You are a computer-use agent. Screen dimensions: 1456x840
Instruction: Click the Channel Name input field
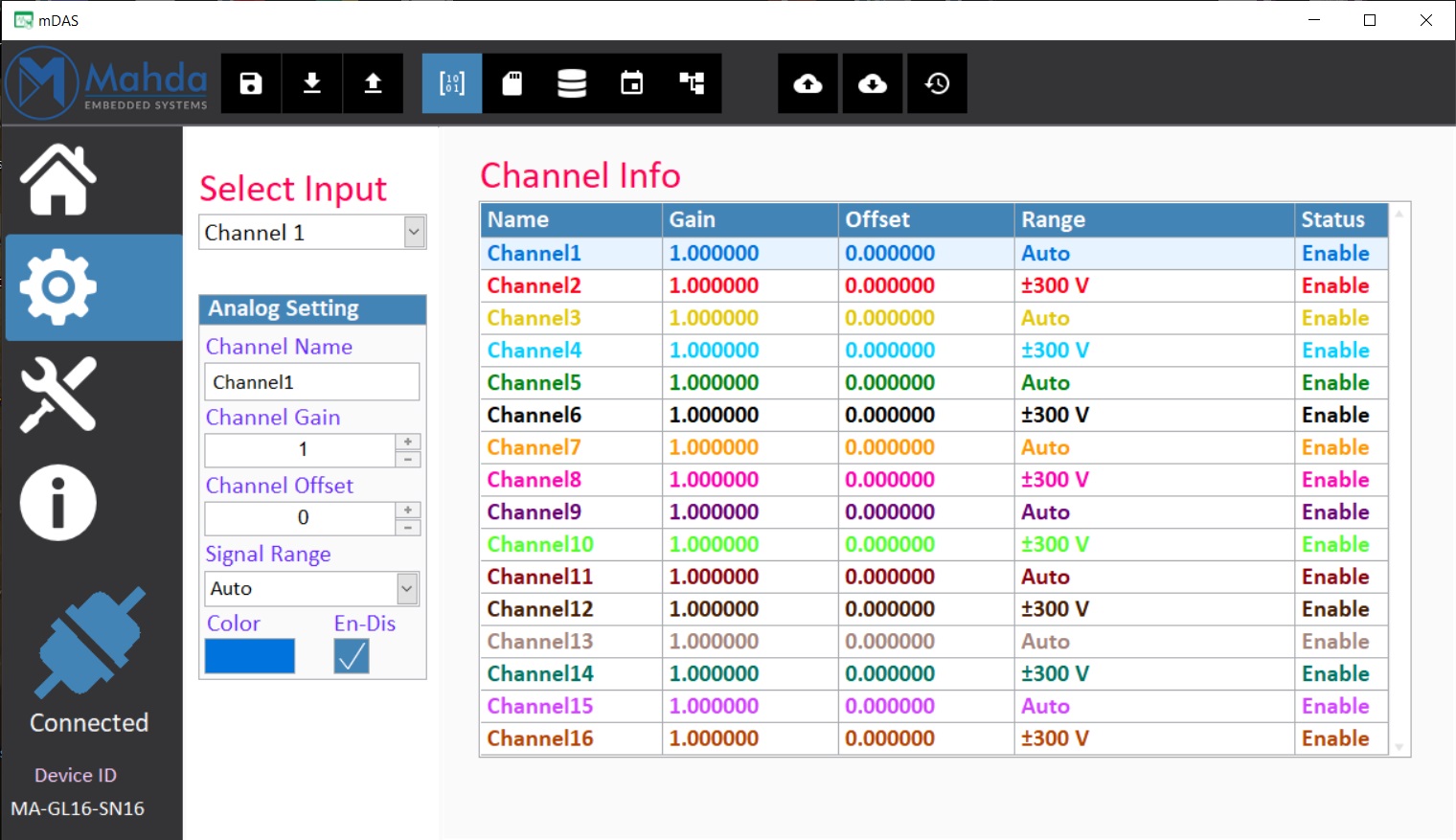[x=312, y=382]
